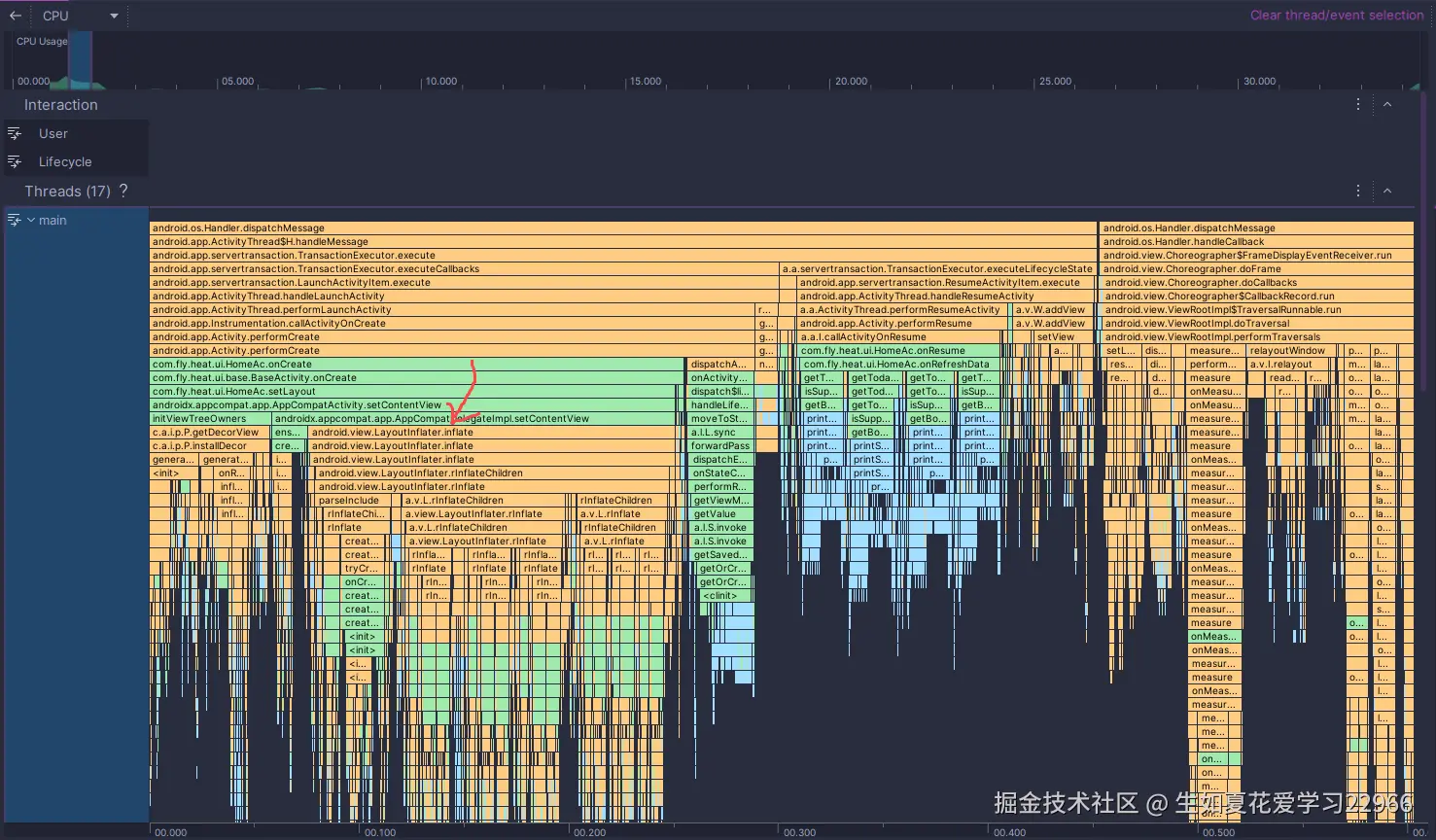The width and height of the screenshot is (1436, 840).
Task: Select c.a.i.p.P.installDecor frame
Action: point(210,445)
